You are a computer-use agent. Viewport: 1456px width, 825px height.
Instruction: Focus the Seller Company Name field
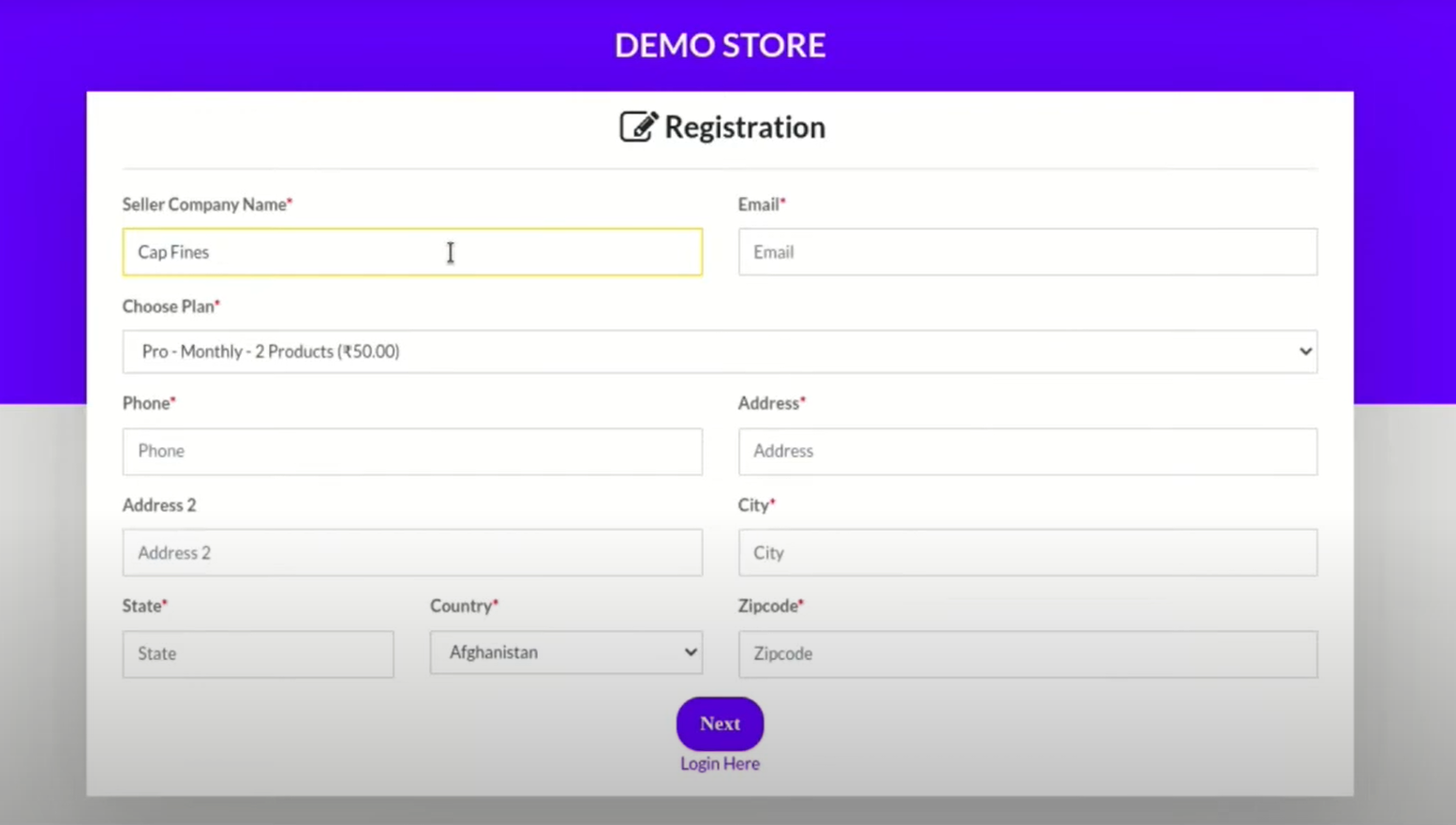412,252
